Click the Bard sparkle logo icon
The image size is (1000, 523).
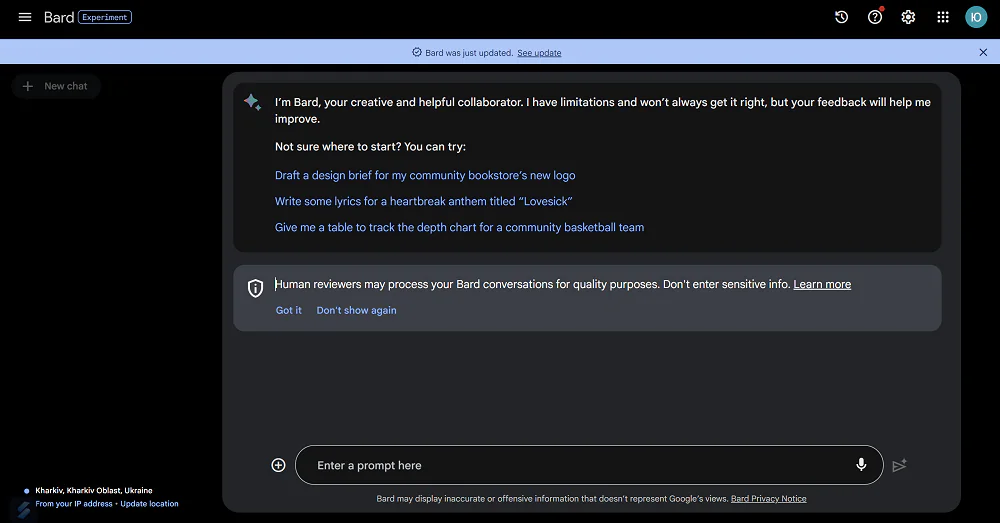(x=252, y=102)
